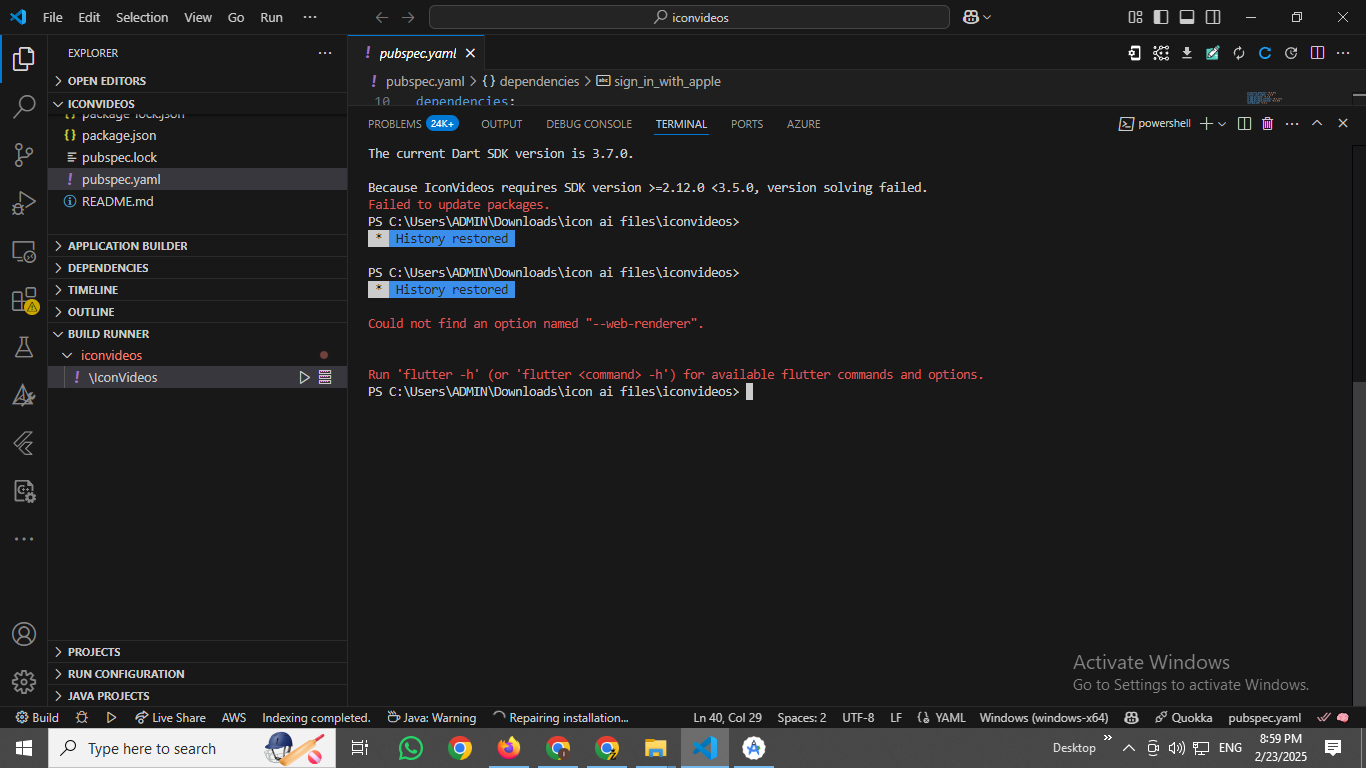Expand the Run Configuration section
The height and width of the screenshot is (768, 1366).
tap(198, 674)
